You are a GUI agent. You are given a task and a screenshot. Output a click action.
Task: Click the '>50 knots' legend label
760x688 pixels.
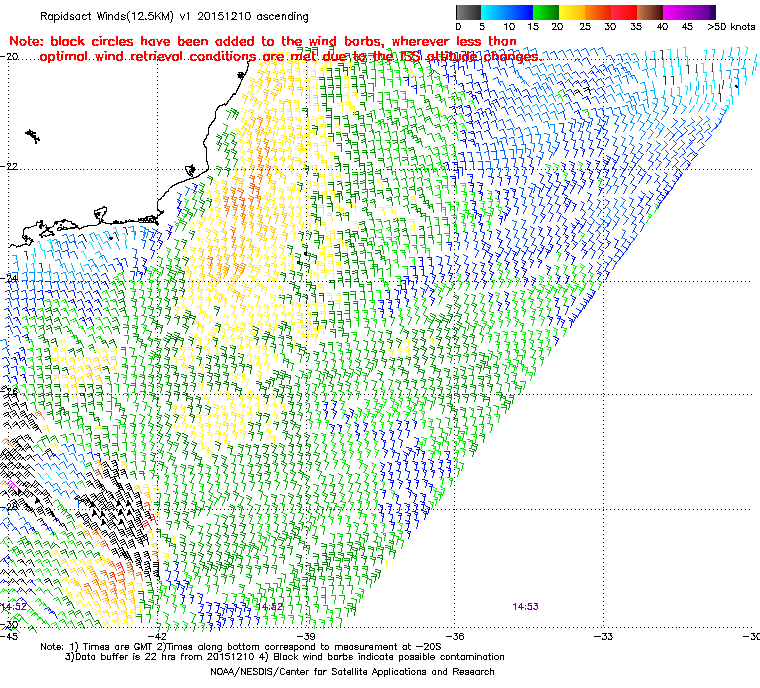(731, 27)
